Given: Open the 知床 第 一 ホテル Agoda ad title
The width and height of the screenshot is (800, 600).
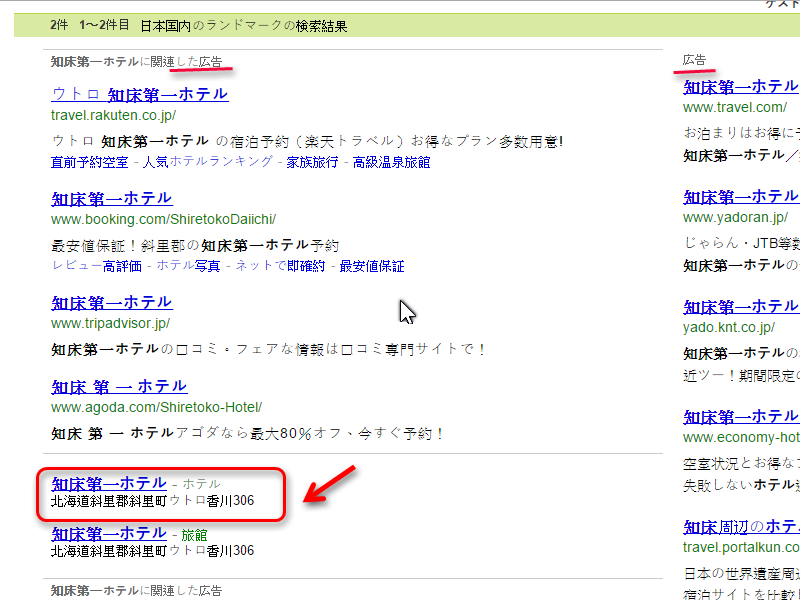Looking at the screenshot, I should tap(119, 387).
